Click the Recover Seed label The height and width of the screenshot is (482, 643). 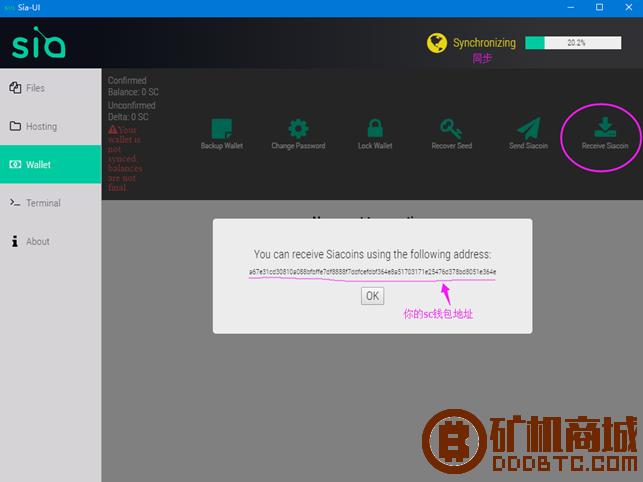451,146
